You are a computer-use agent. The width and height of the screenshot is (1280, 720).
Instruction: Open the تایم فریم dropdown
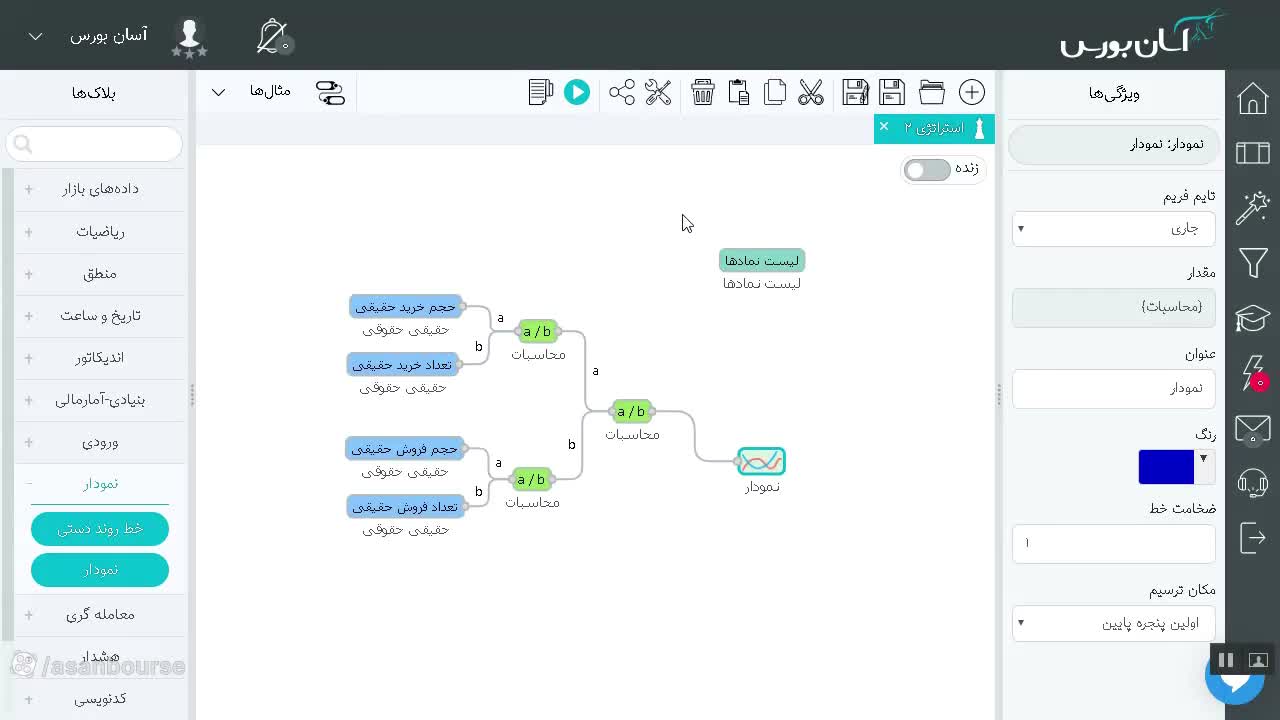coord(1114,229)
